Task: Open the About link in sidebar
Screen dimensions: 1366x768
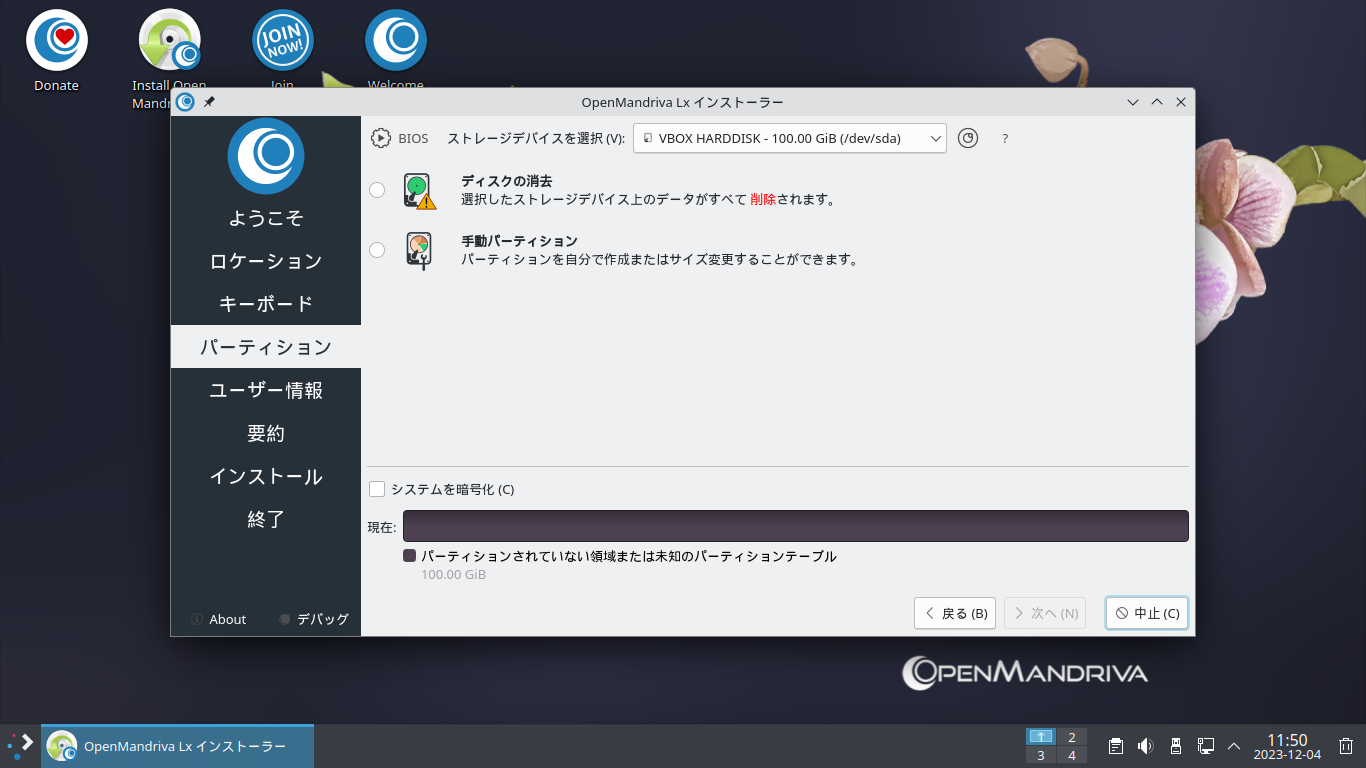Action: tap(219, 619)
